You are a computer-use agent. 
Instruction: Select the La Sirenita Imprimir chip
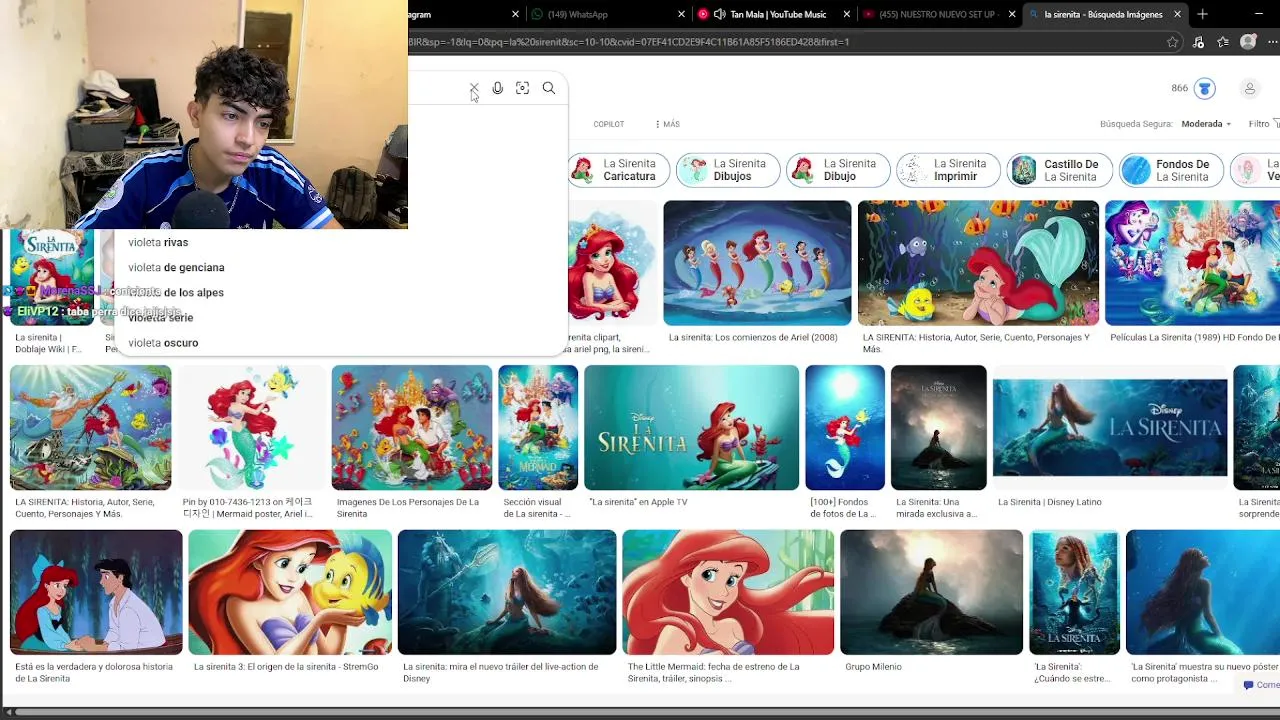click(x=948, y=170)
